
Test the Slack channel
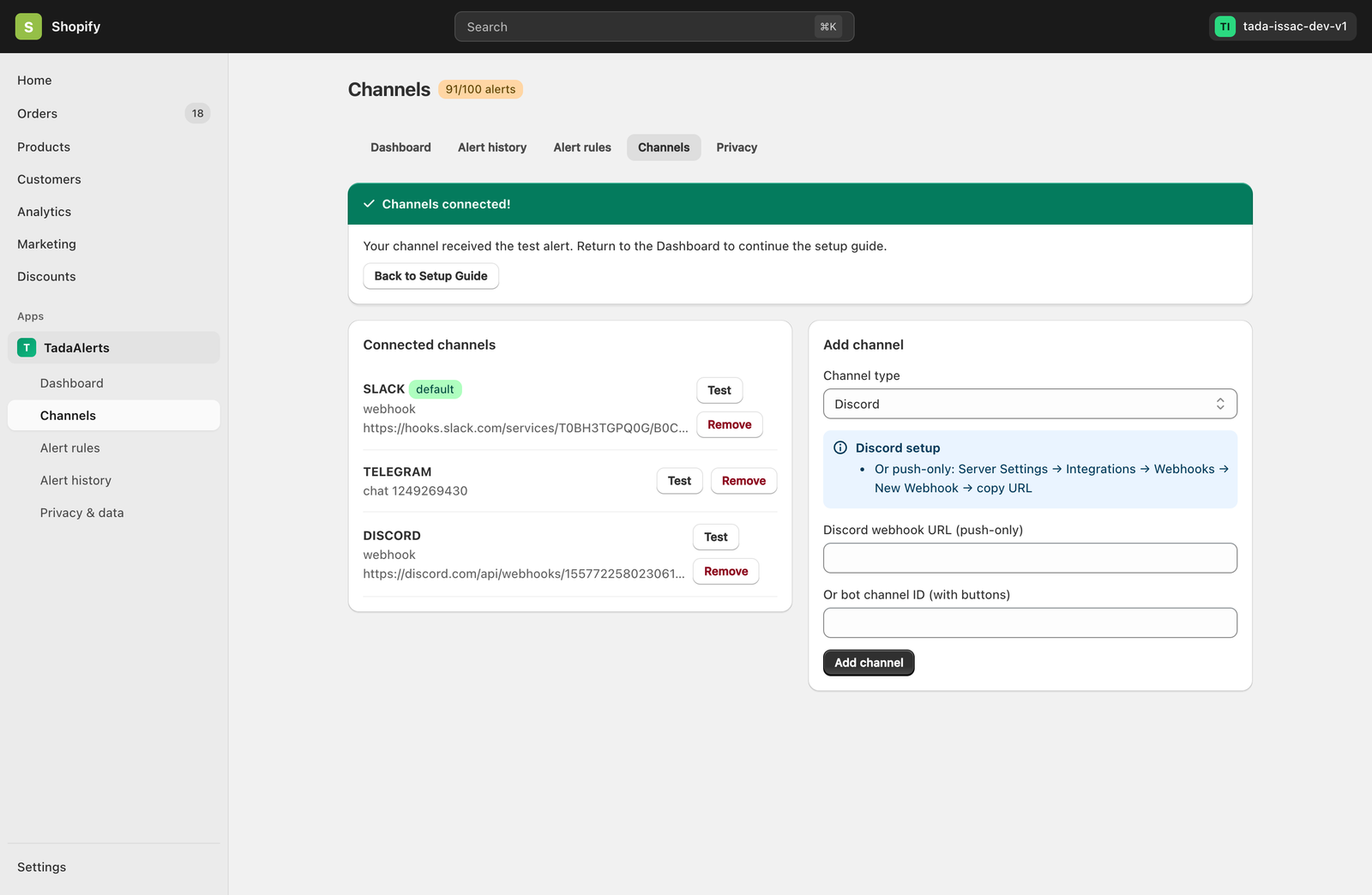point(719,390)
